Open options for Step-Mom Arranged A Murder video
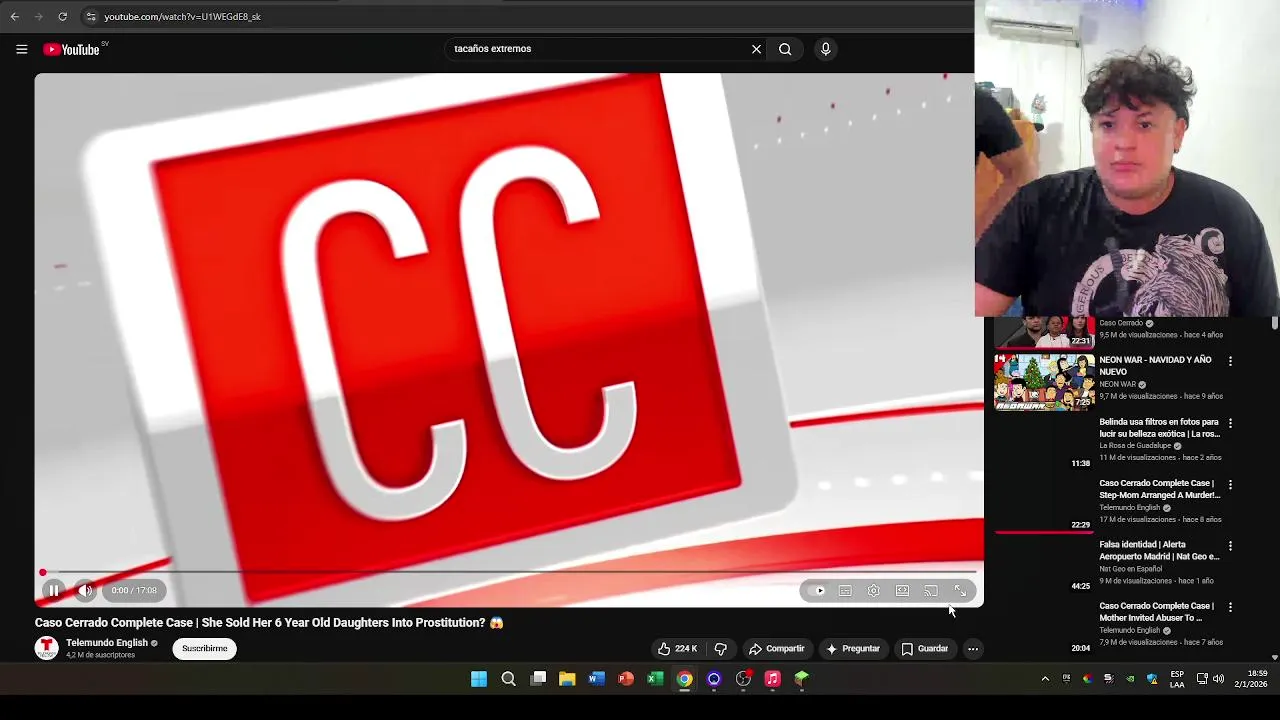Image resolution: width=1280 pixels, height=720 pixels. click(1230, 484)
